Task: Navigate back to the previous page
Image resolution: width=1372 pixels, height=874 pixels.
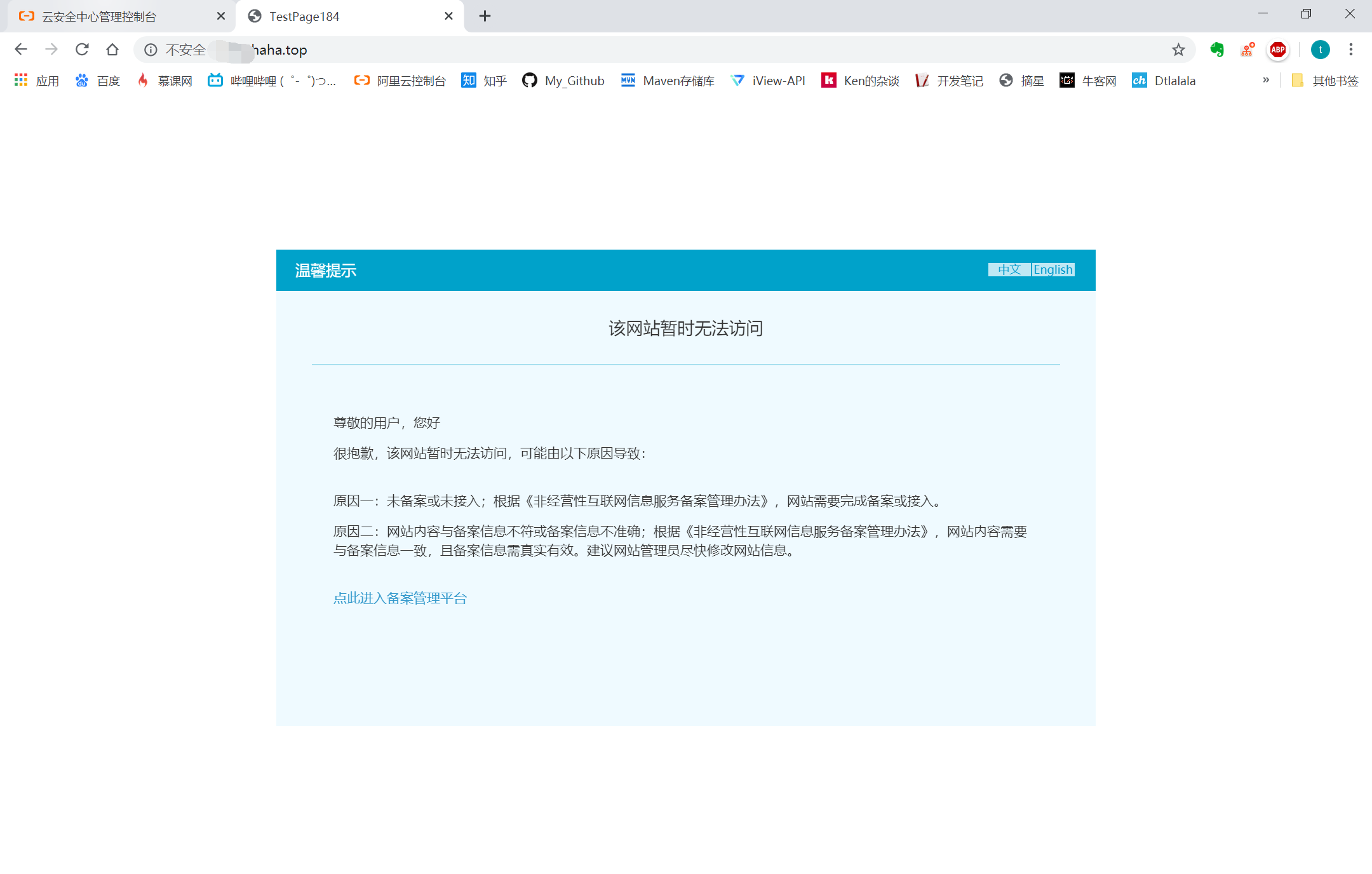Action: click(x=21, y=49)
